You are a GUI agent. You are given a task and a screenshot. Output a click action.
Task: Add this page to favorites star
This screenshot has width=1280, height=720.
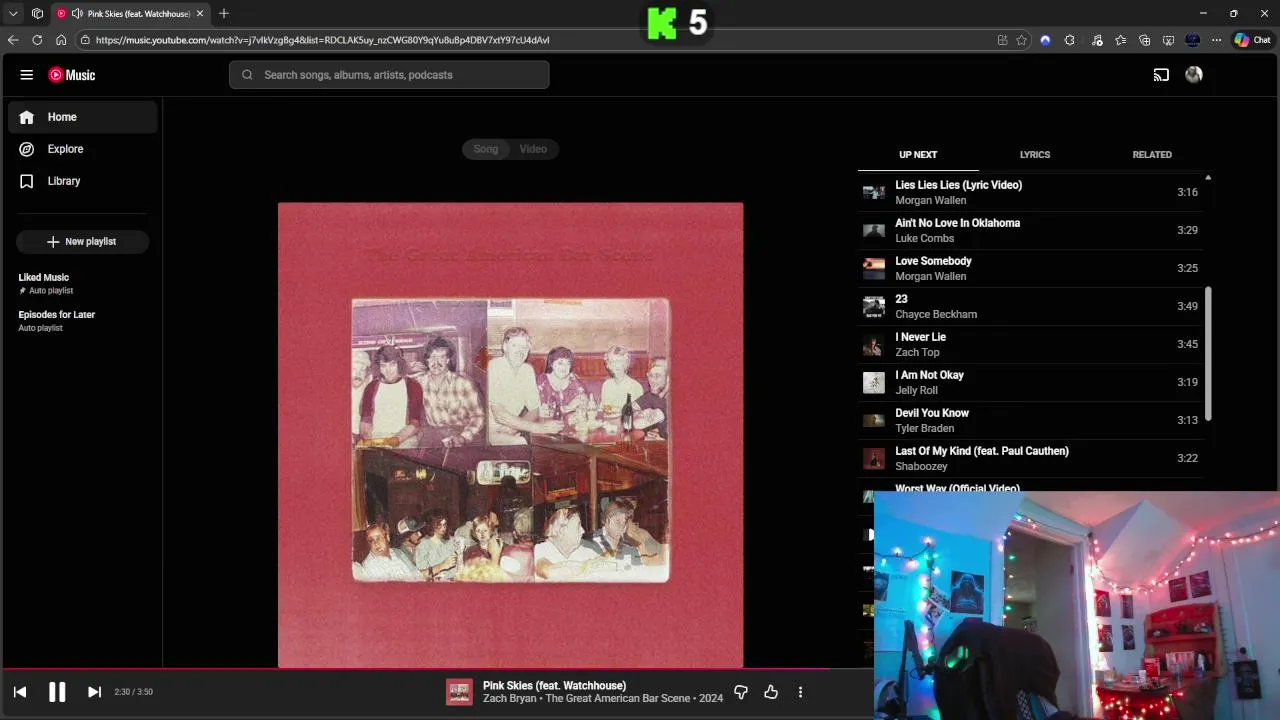[x=1021, y=40]
